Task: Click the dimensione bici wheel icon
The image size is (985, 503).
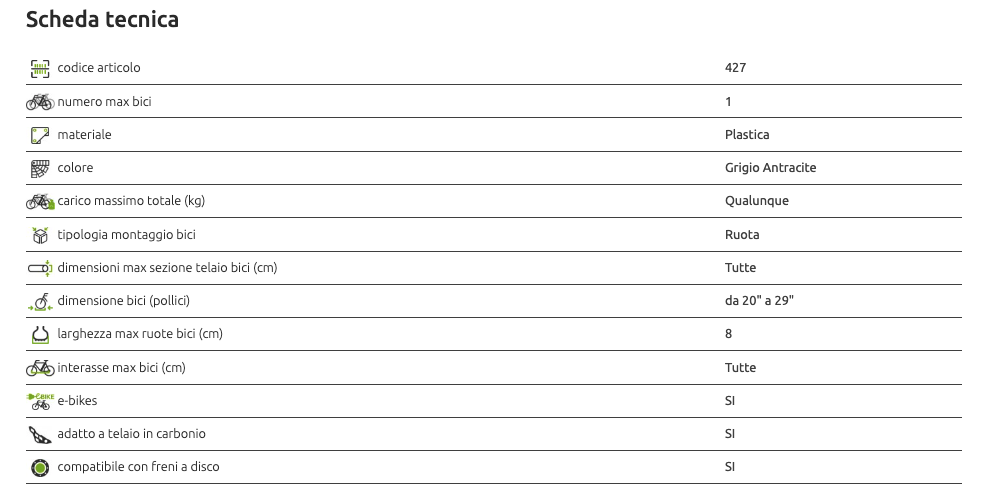Action: [x=40, y=301]
